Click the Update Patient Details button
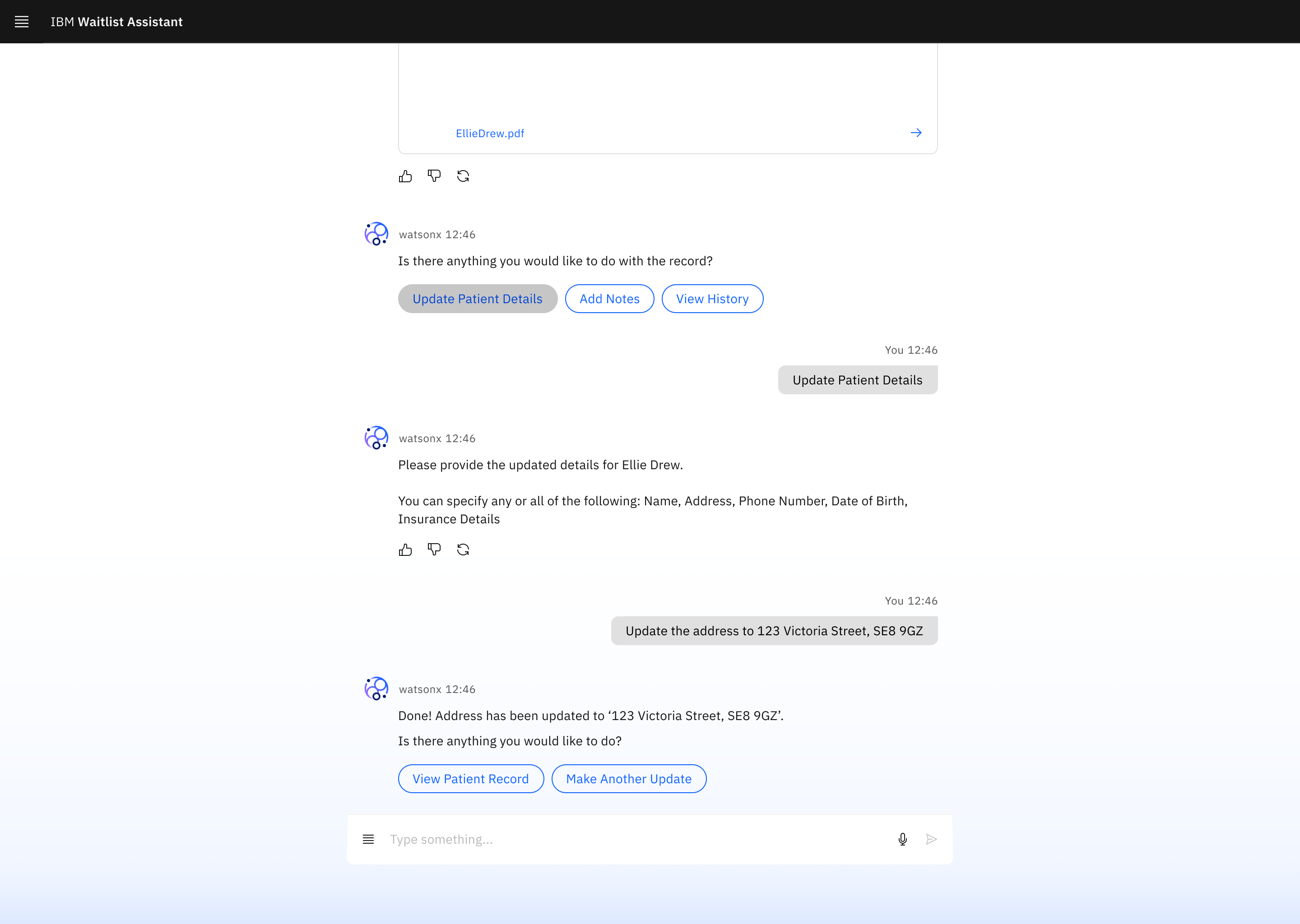Viewport: 1300px width, 924px height. (478, 299)
